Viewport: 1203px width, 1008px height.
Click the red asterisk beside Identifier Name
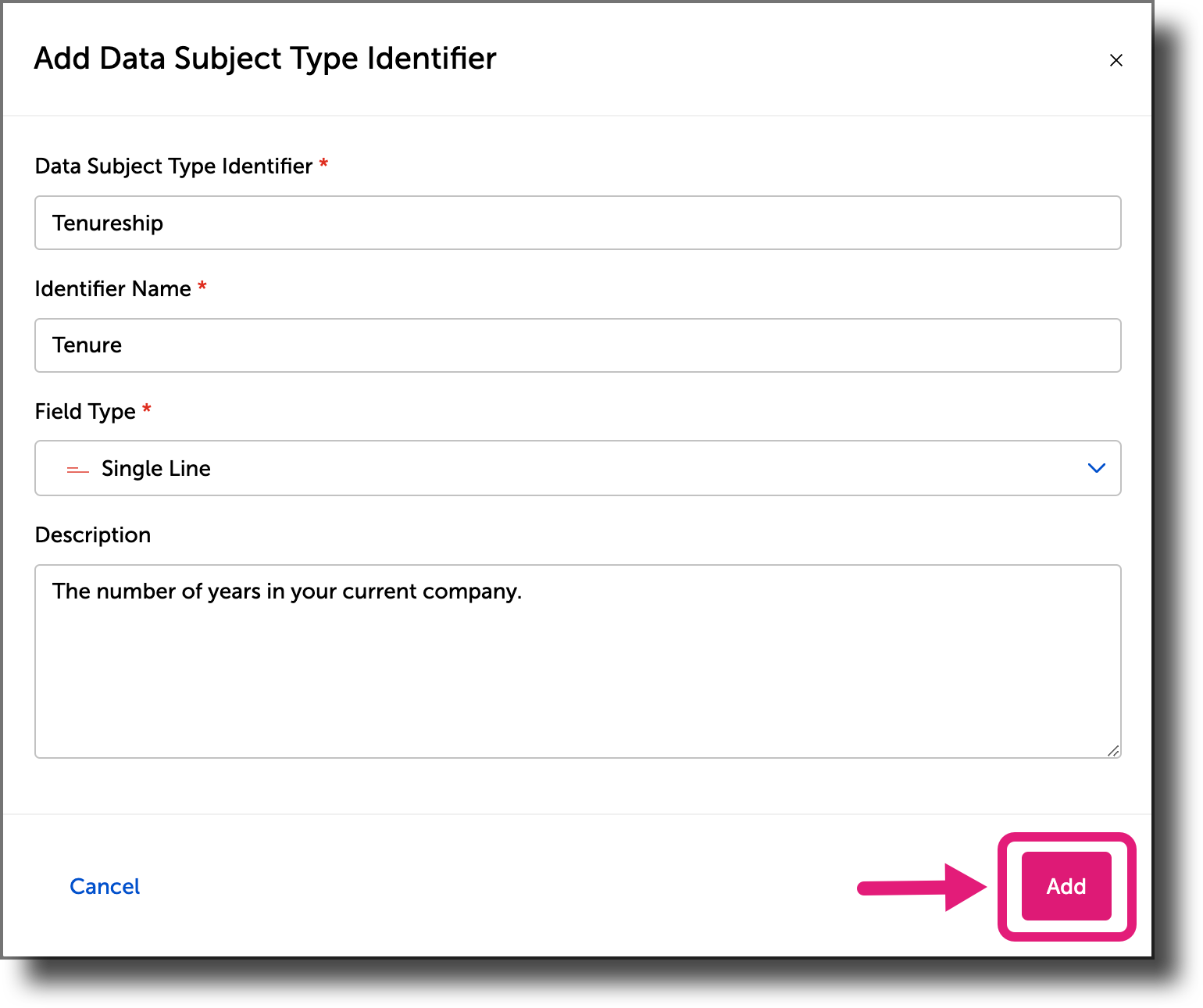coord(202,287)
